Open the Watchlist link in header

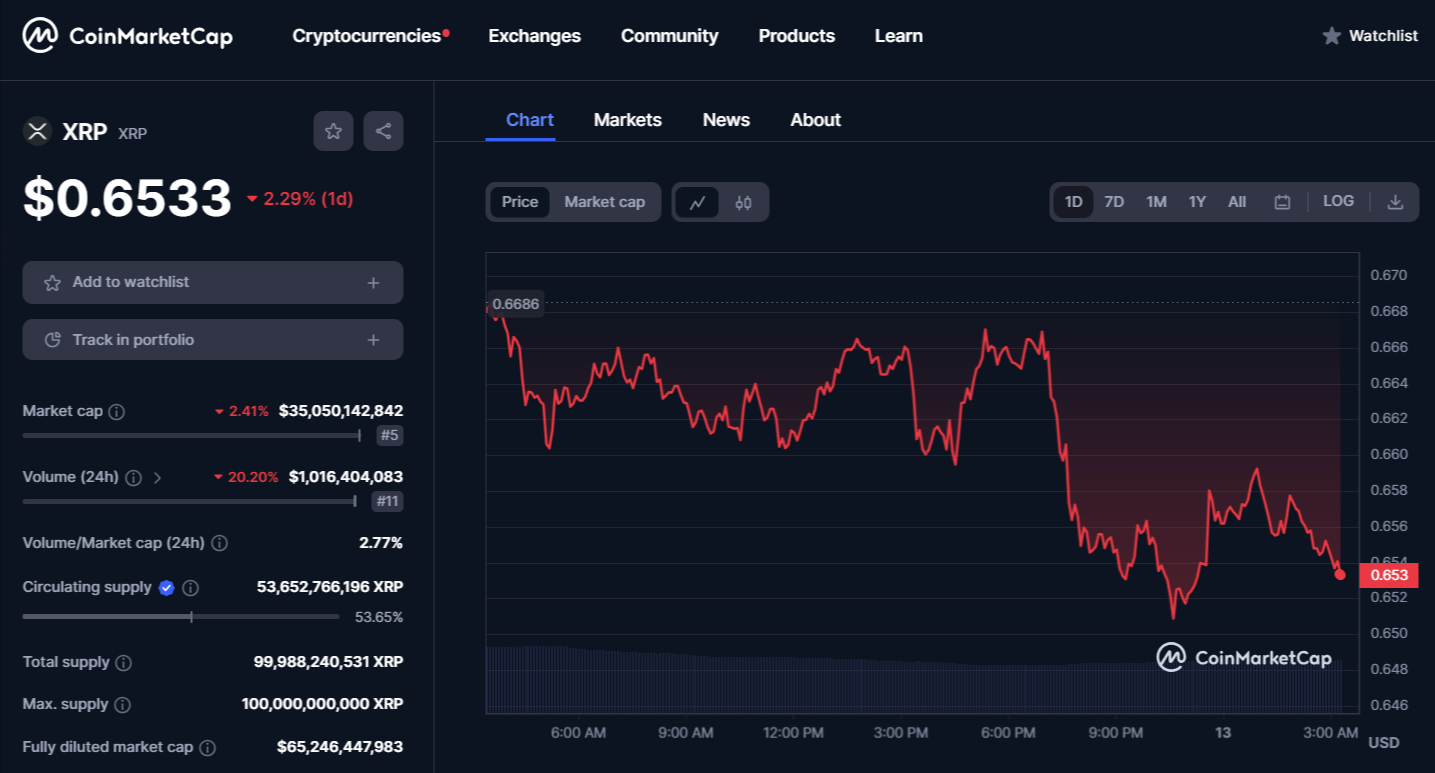(1383, 36)
